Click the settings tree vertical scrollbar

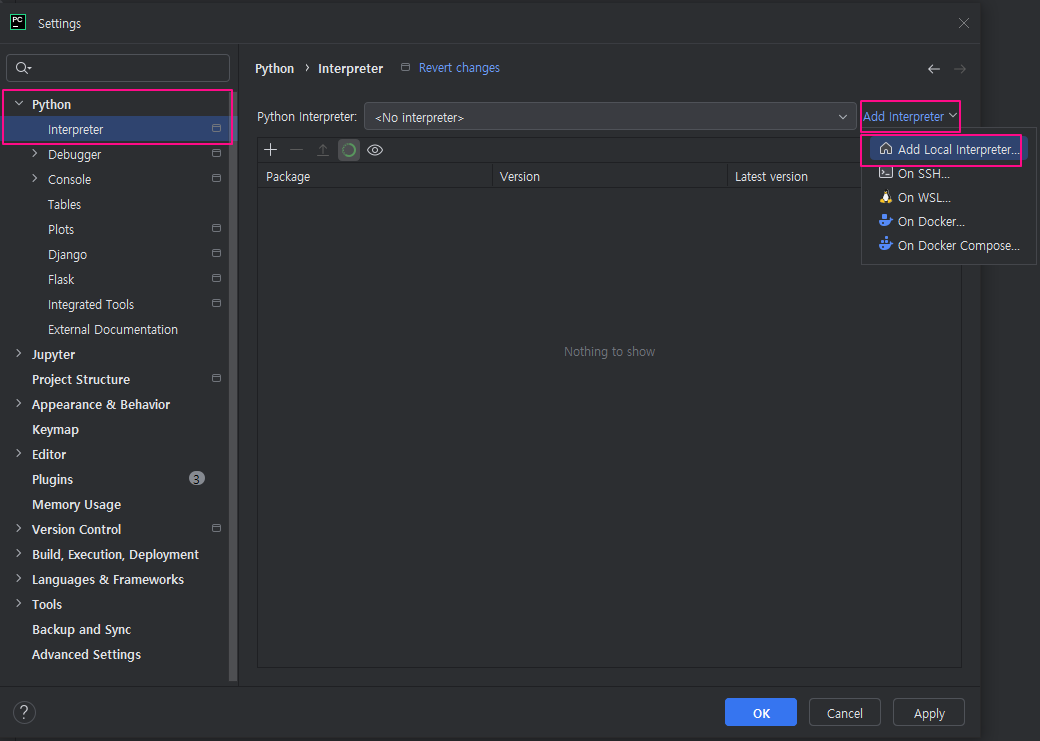tap(233, 385)
